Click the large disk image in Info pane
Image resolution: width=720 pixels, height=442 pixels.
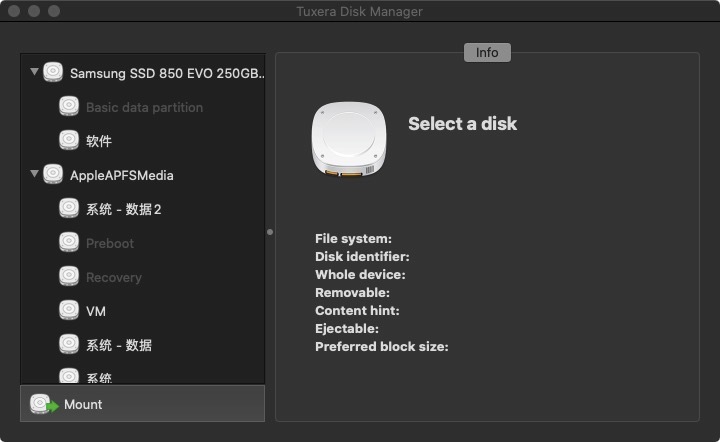pos(350,140)
